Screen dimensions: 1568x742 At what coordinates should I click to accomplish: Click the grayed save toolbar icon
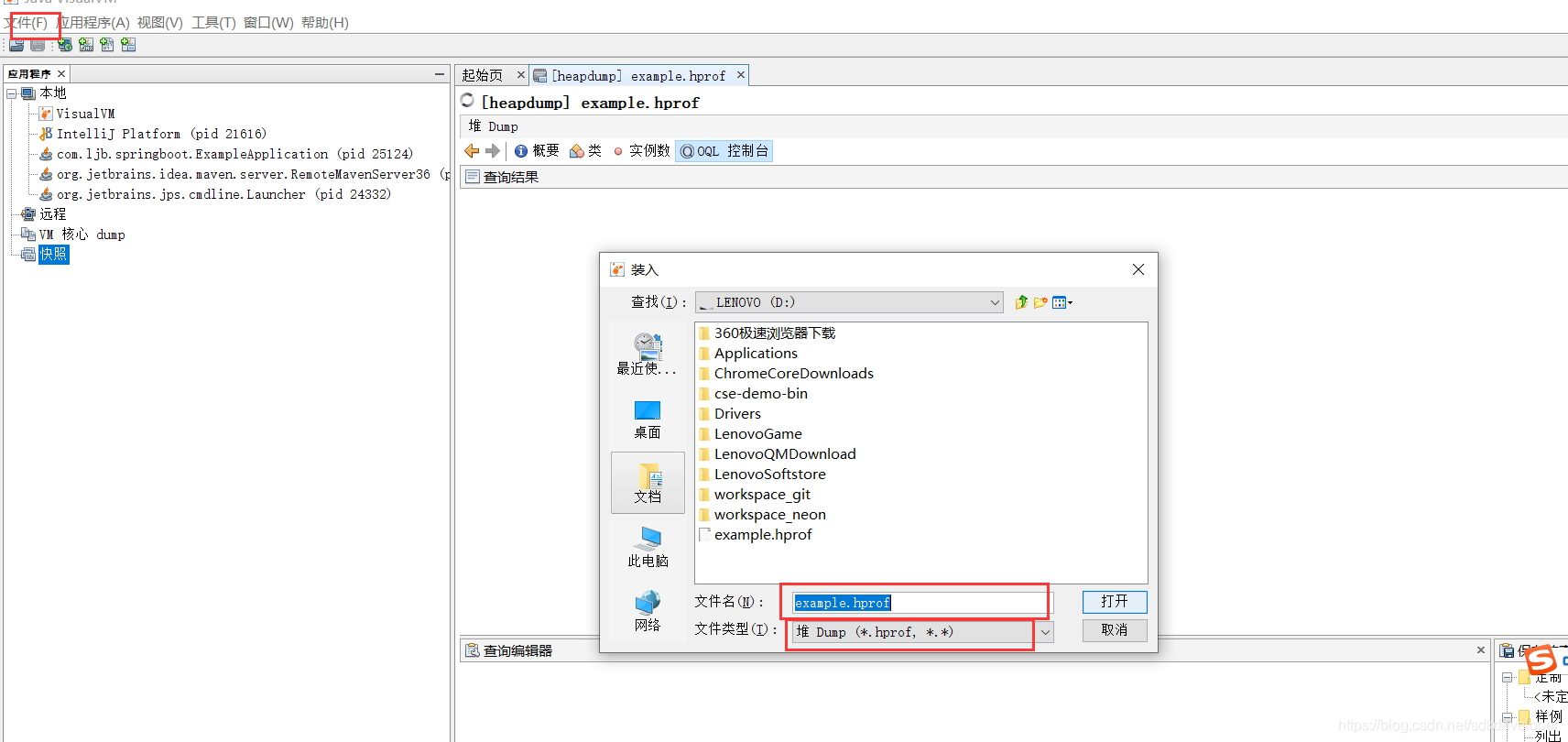click(x=38, y=45)
